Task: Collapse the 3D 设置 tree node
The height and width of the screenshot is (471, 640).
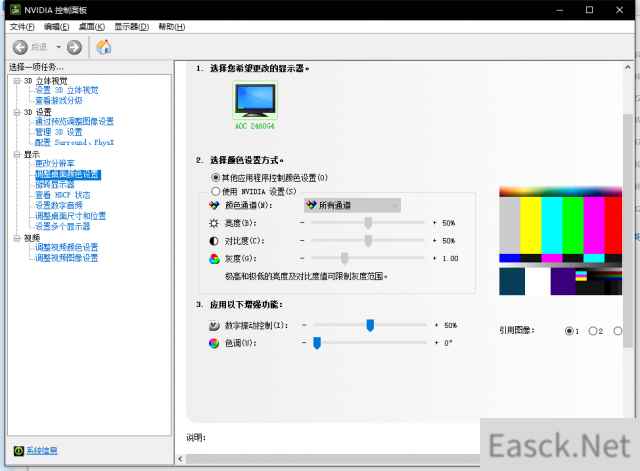Action: [x=16, y=112]
